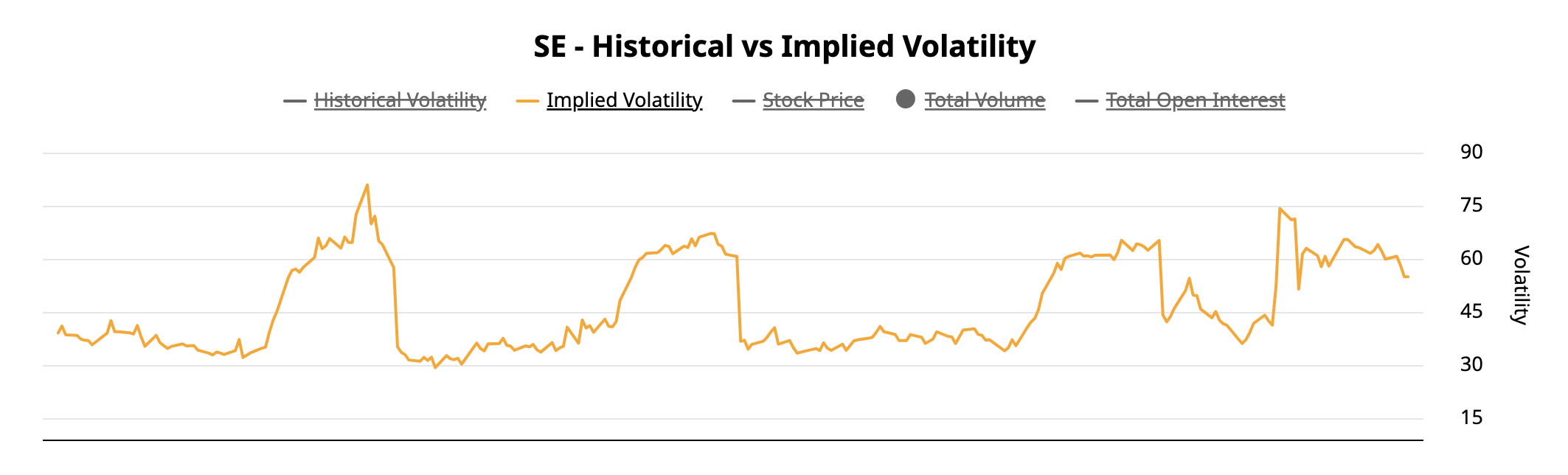
Task: Hide the Implied Volatility series via its label
Action: click(x=624, y=100)
